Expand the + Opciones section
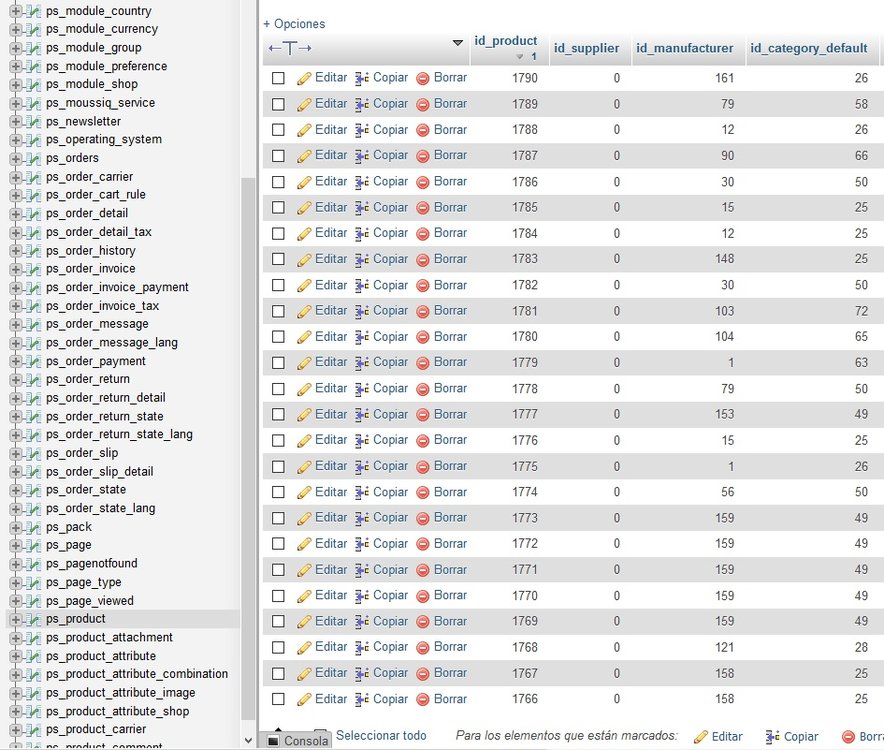This screenshot has height=750, width=884. point(294,24)
